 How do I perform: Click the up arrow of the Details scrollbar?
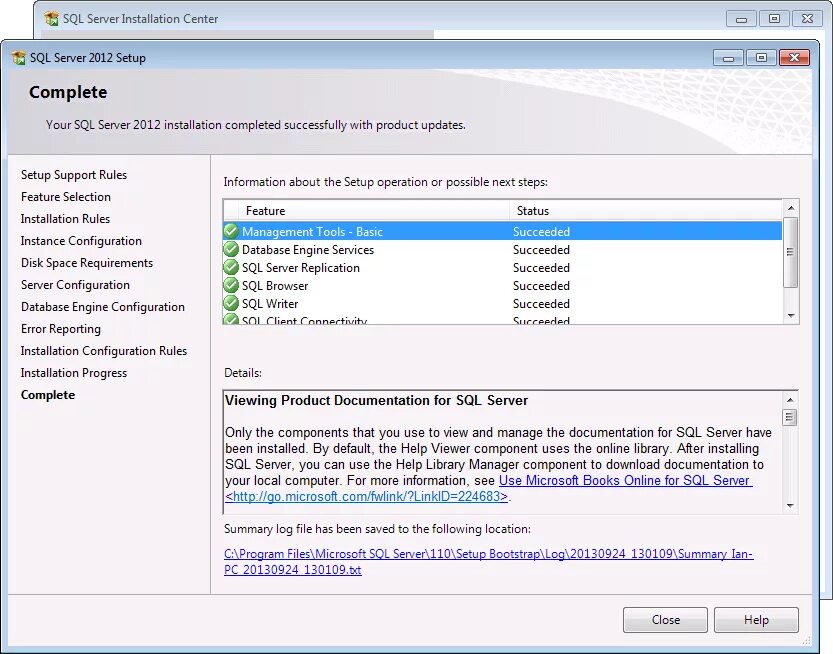(x=790, y=400)
